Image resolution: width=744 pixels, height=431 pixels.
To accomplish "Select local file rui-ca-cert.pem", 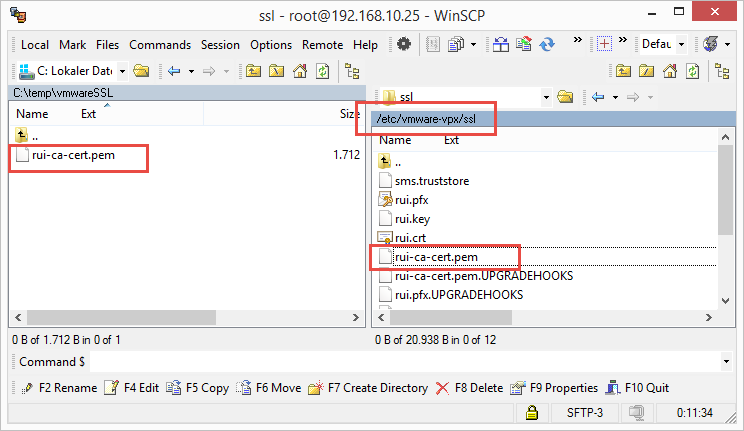I will [73, 155].
